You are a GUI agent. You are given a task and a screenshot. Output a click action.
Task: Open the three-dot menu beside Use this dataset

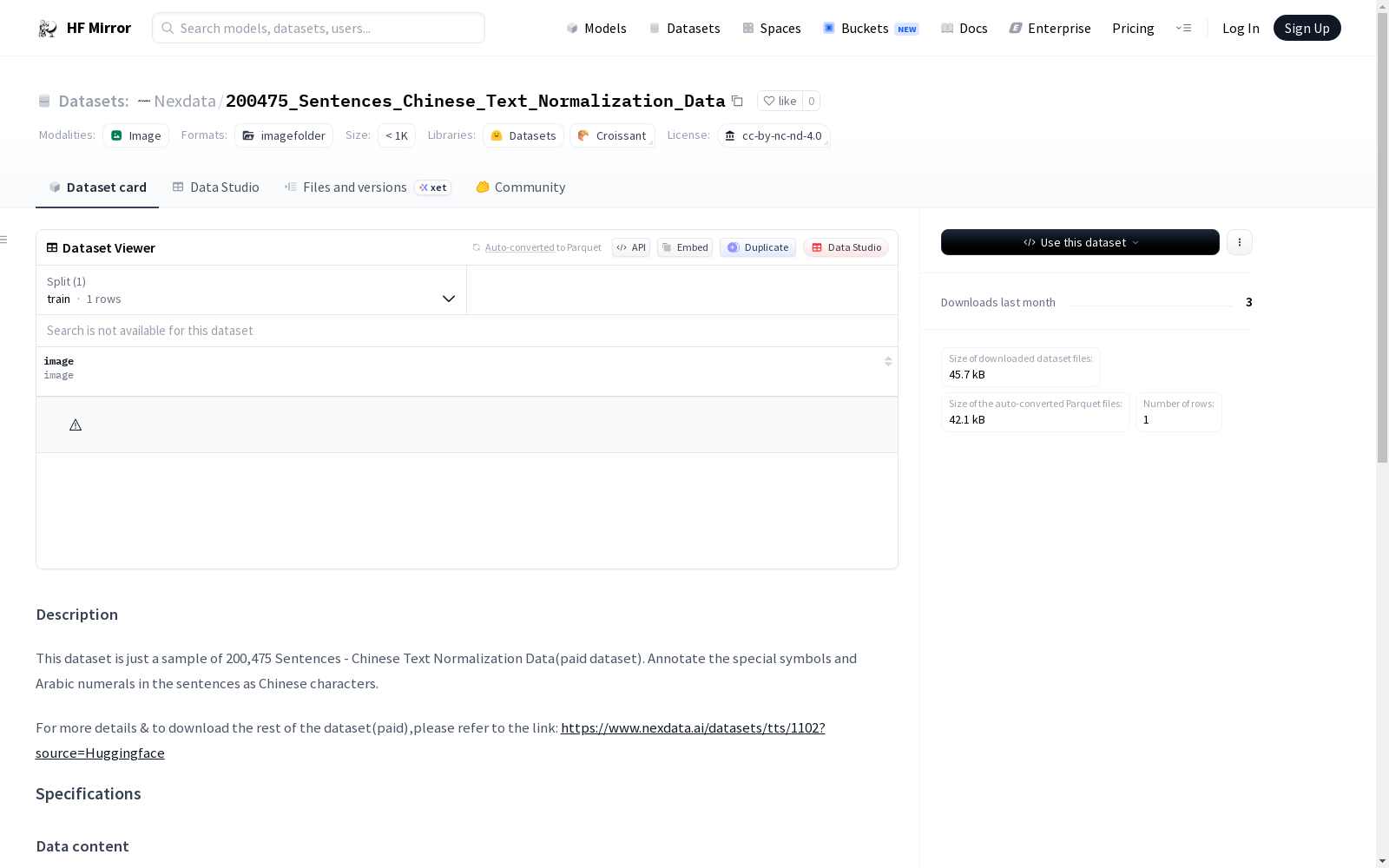coord(1240,242)
